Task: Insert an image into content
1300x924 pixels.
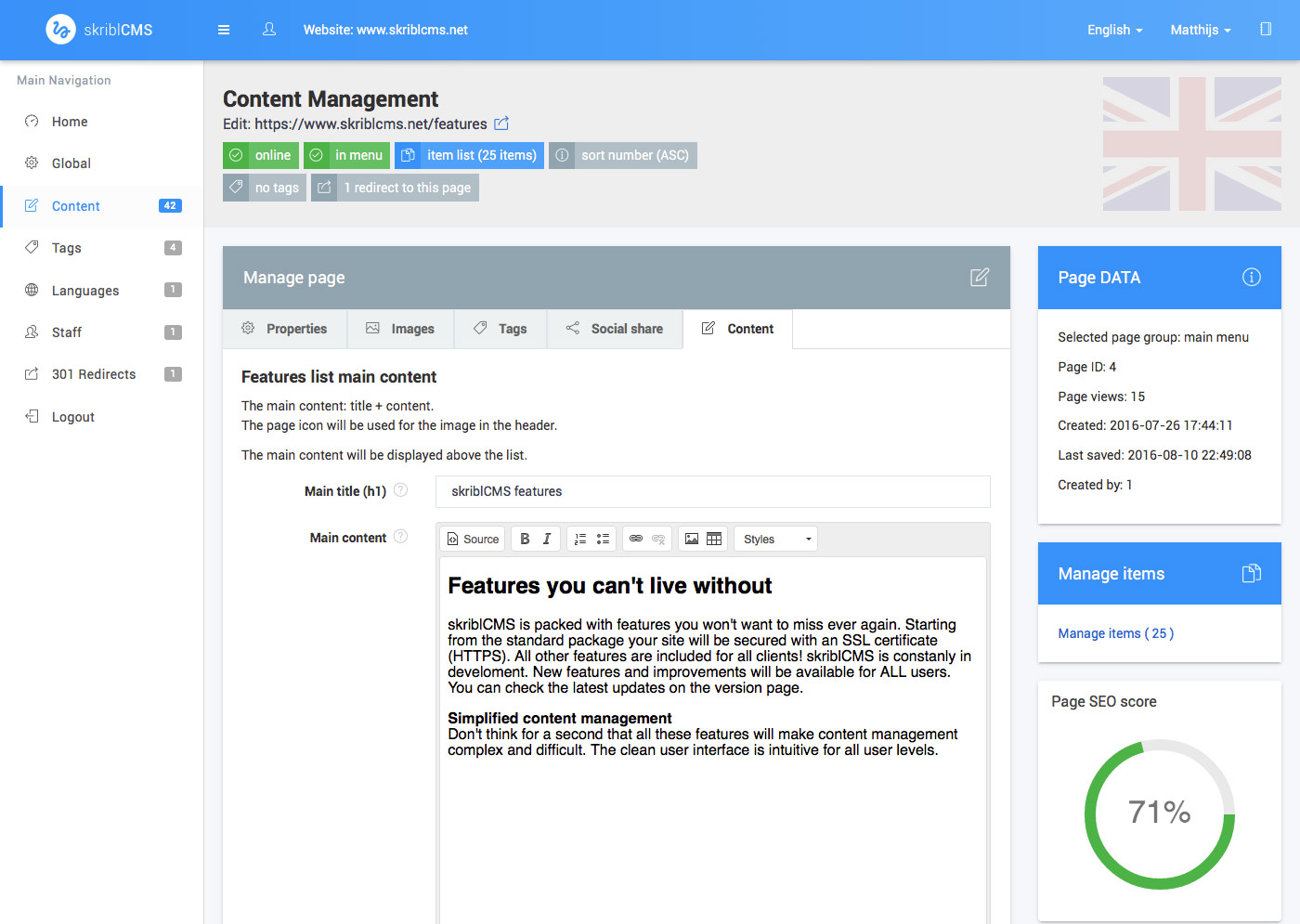Action: point(692,539)
